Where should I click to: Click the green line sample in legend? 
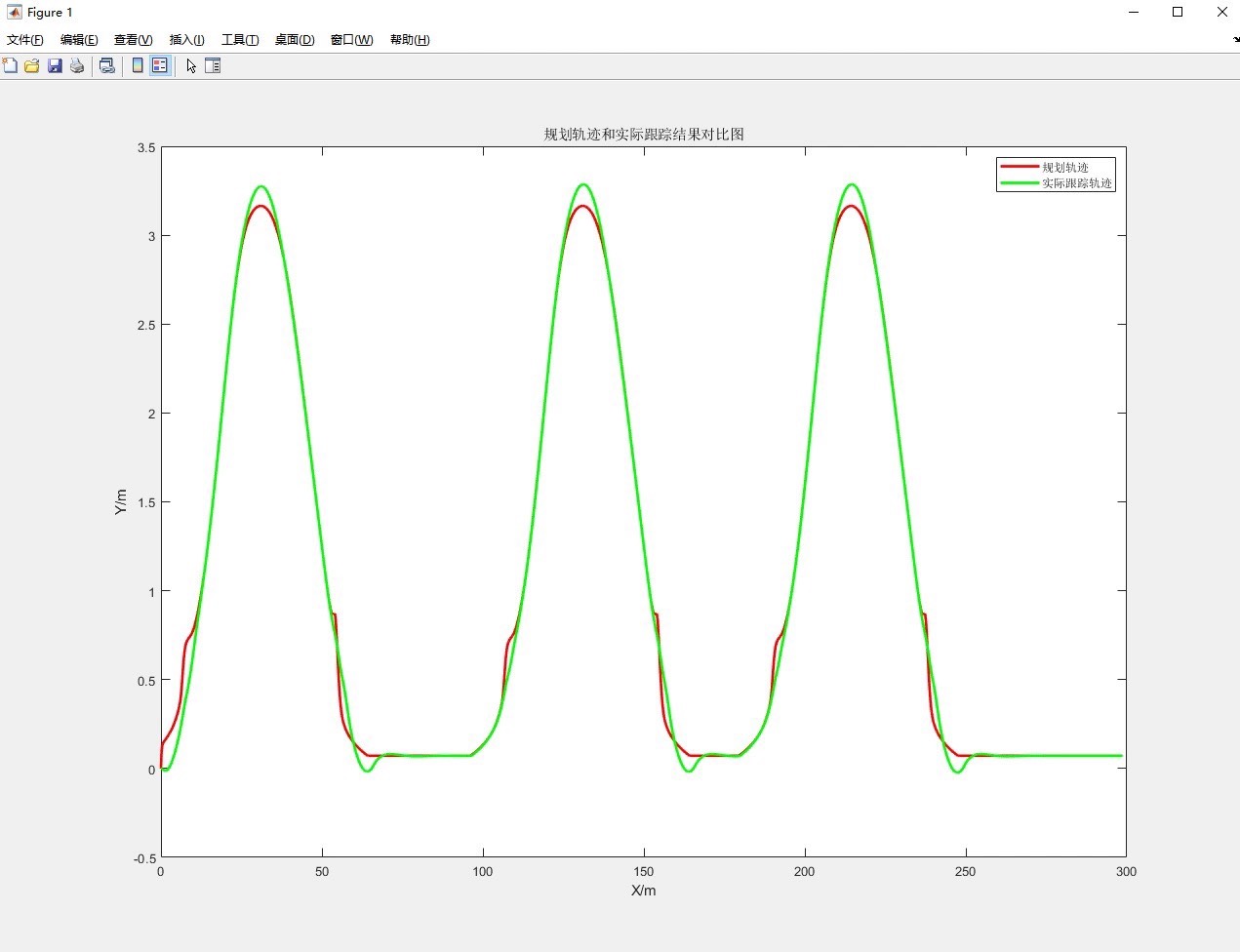(x=1019, y=182)
